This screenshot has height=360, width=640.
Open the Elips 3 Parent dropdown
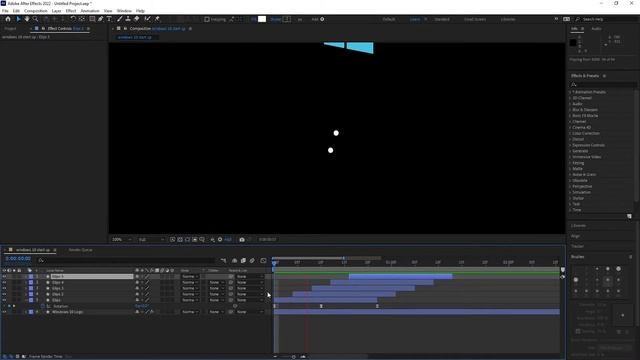pyautogui.click(x=249, y=288)
